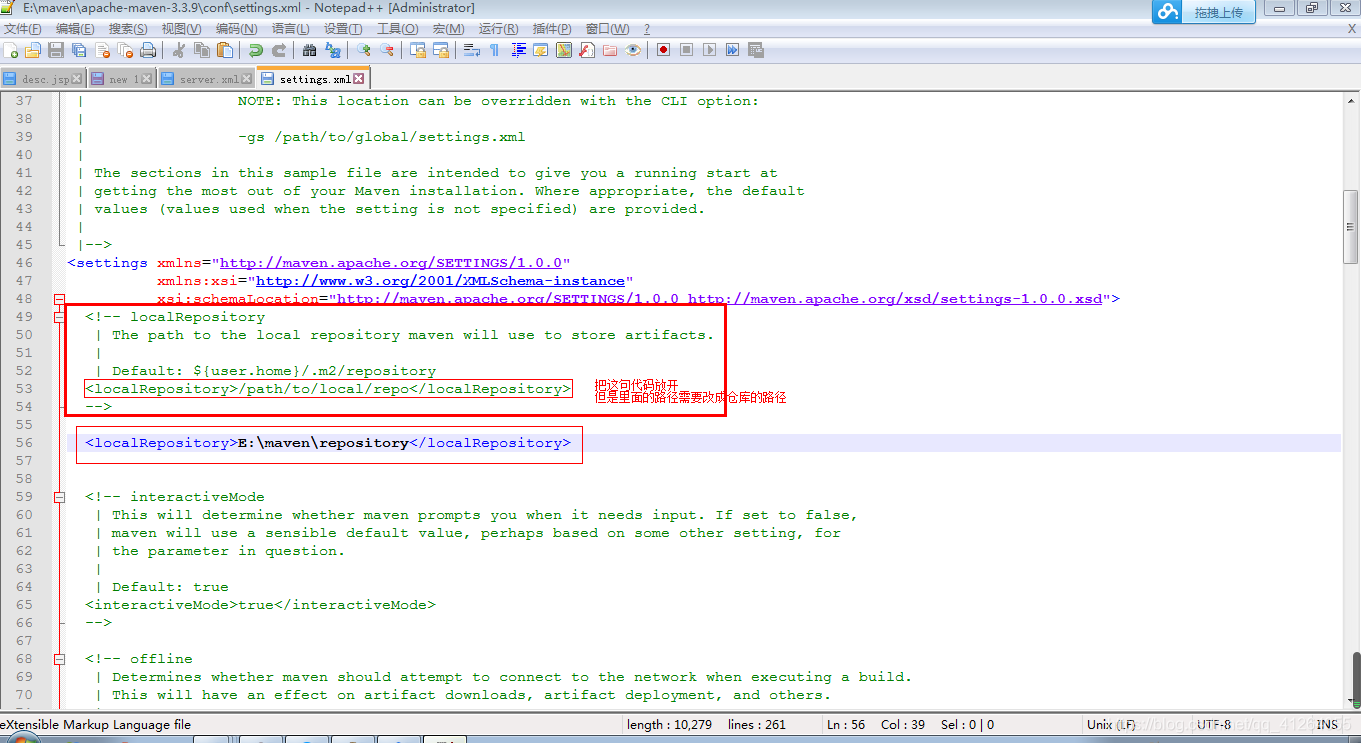1361x743 pixels.
Task: Toggle synchronized horizontal scrolling
Action: click(x=441, y=50)
